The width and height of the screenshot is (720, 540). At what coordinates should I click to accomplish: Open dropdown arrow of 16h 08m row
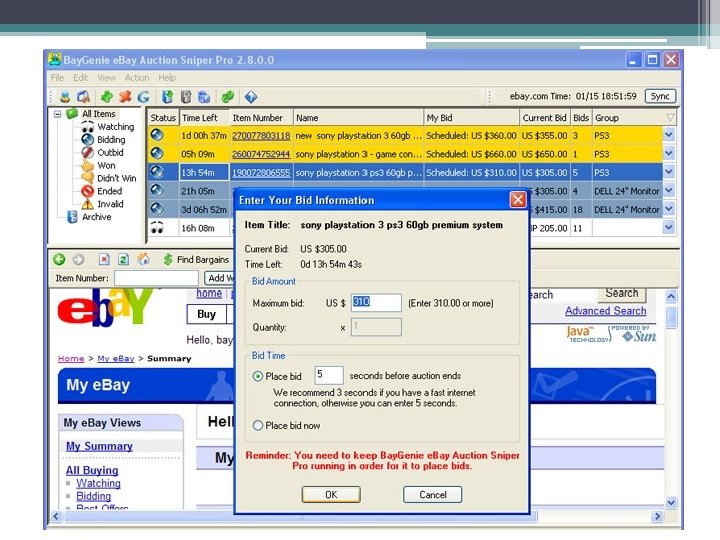[669, 227]
